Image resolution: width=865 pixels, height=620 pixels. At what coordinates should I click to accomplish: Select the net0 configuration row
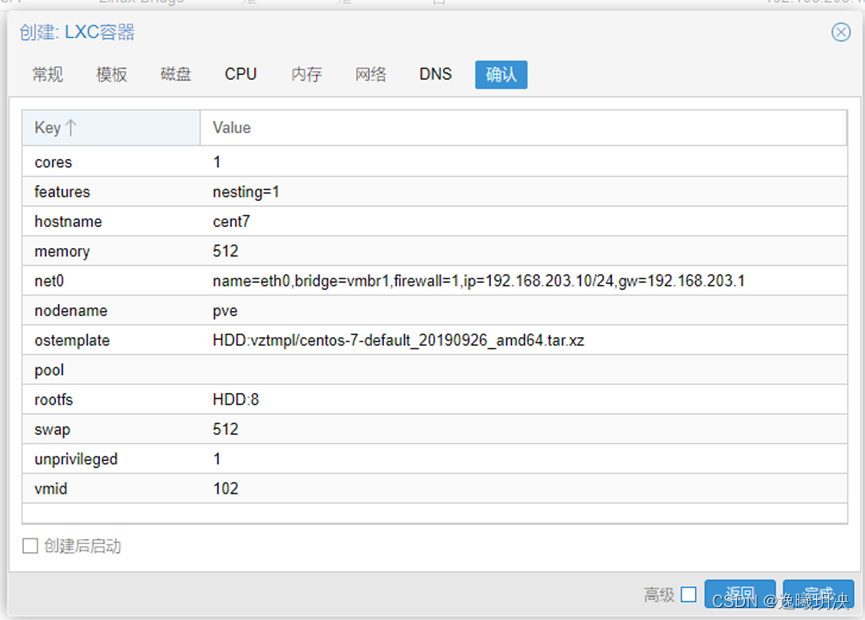point(300,281)
